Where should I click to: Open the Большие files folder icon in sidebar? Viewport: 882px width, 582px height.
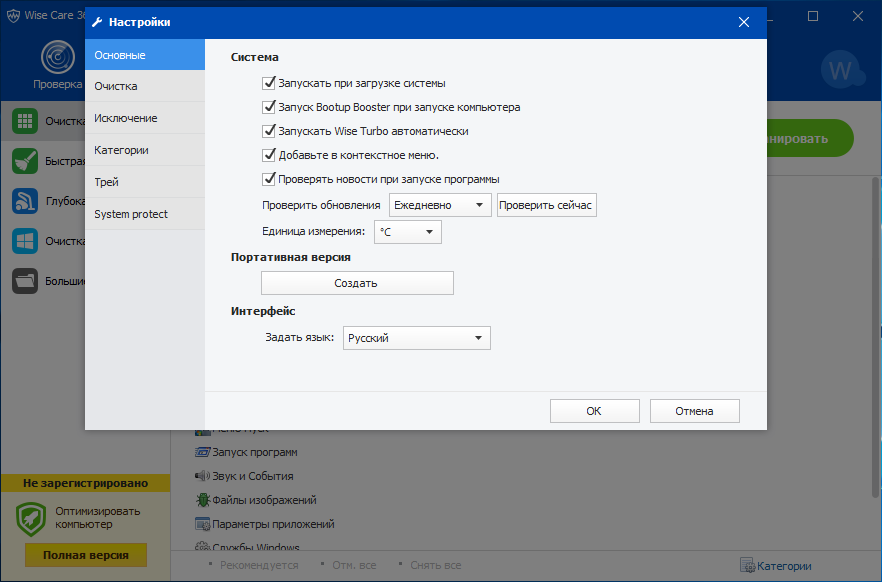[x=25, y=281]
